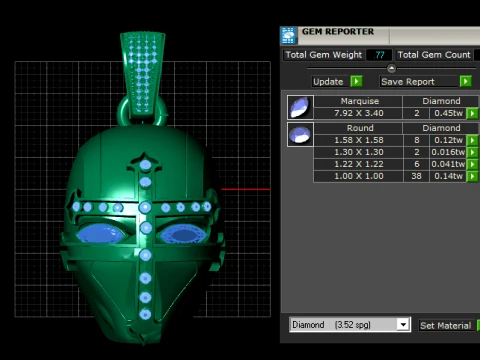Click the Diamond header in Round group
Screen dimensions: 480x360
[x=441, y=128]
